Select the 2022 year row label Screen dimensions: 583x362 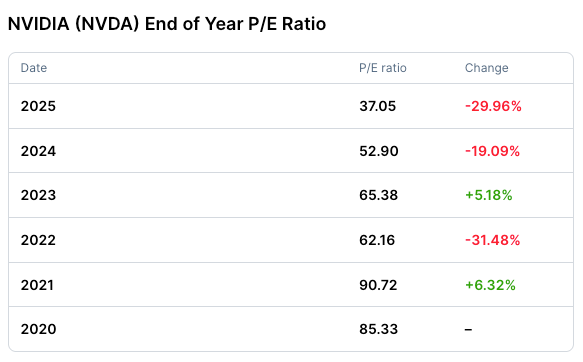[x=38, y=240]
